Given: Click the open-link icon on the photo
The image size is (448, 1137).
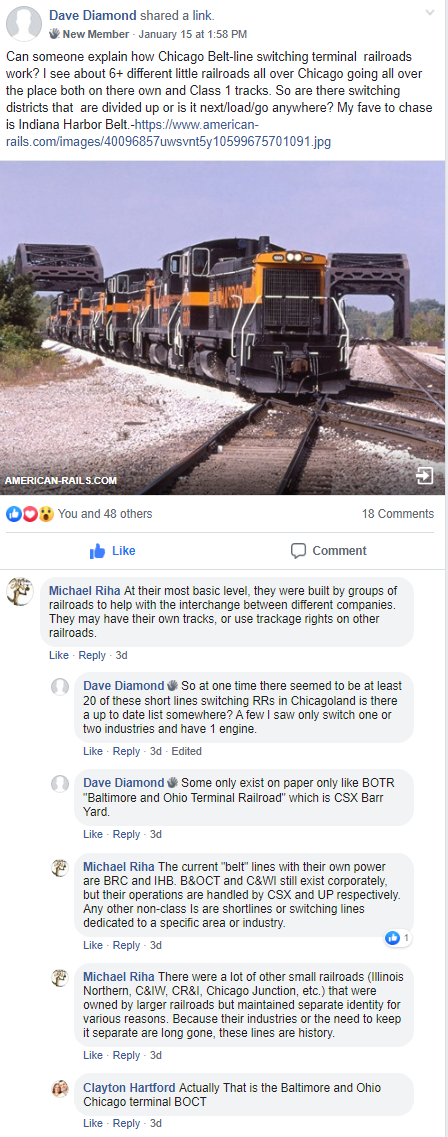Looking at the screenshot, I should point(424,476).
